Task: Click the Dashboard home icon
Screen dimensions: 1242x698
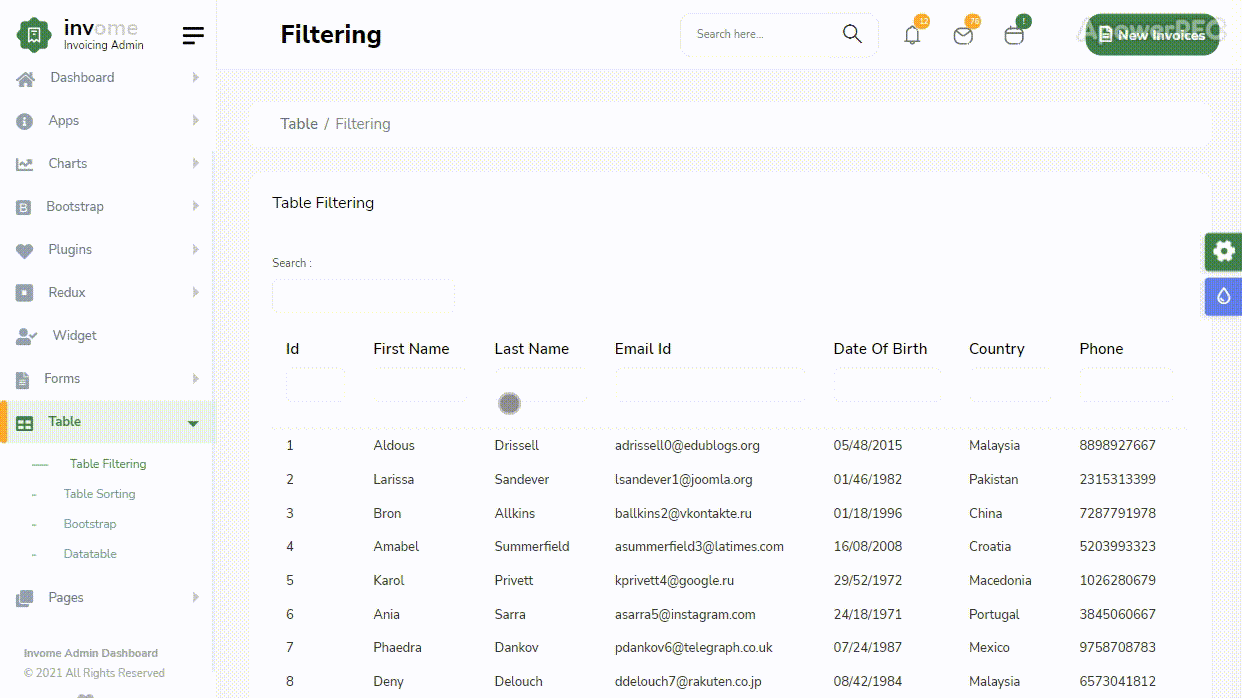Action: point(26,78)
